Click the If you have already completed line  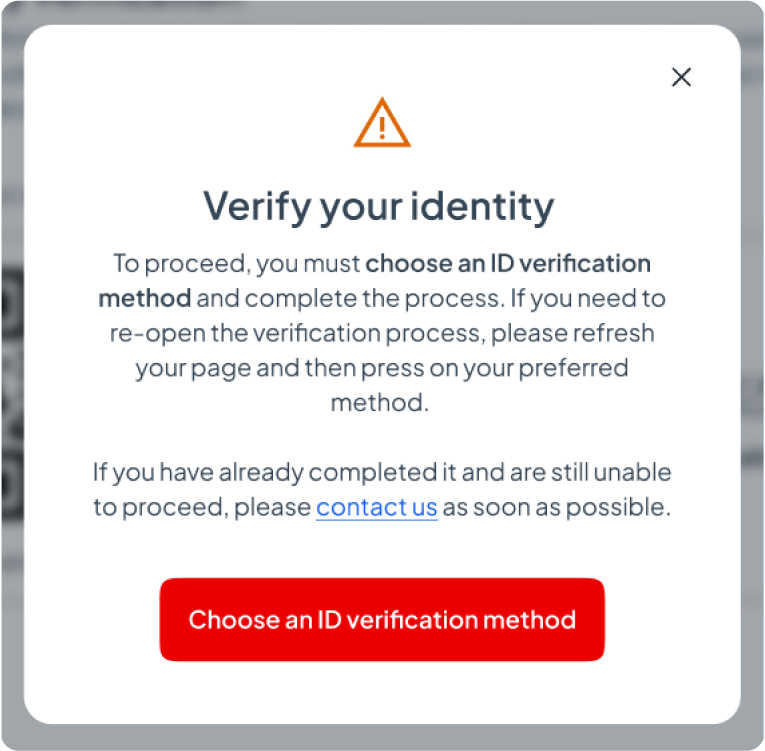tap(382, 472)
